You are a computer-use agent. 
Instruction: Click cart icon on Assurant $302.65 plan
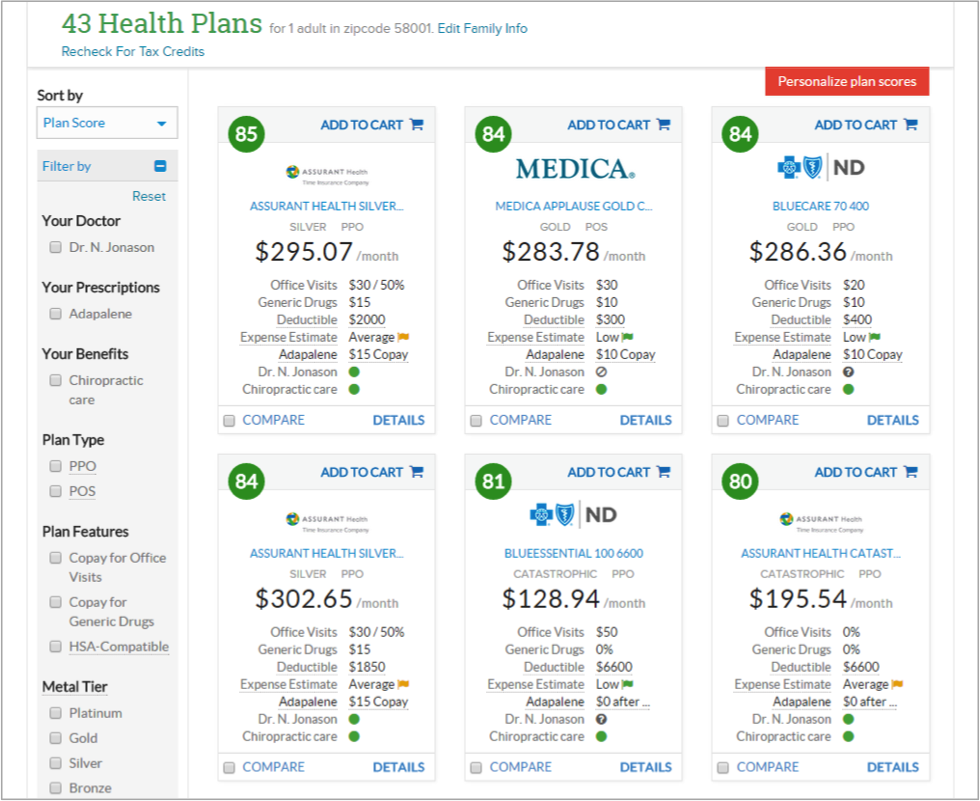[416, 472]
